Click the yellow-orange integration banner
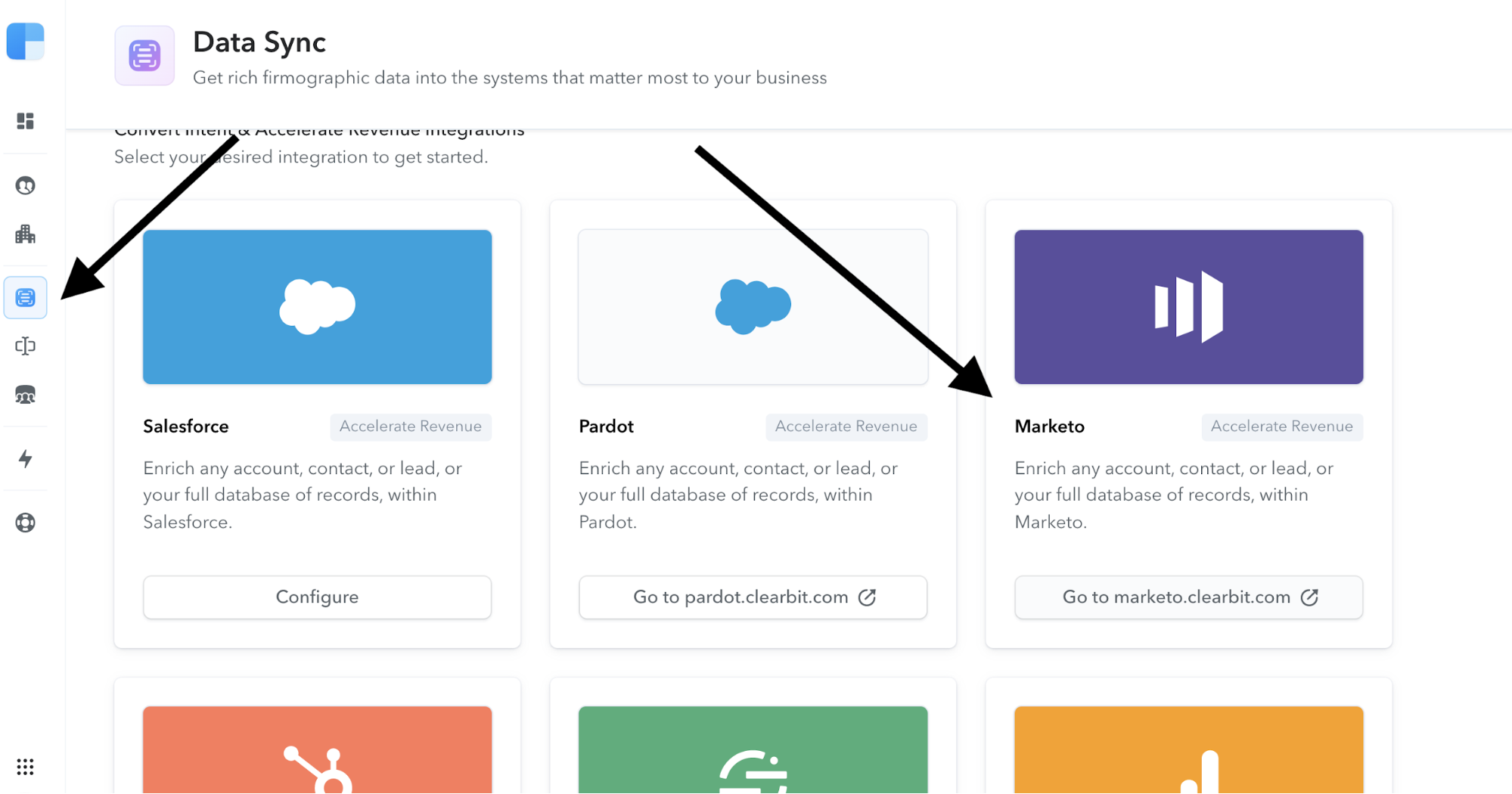1512x794 pixels. click(x=1189, y=750)
